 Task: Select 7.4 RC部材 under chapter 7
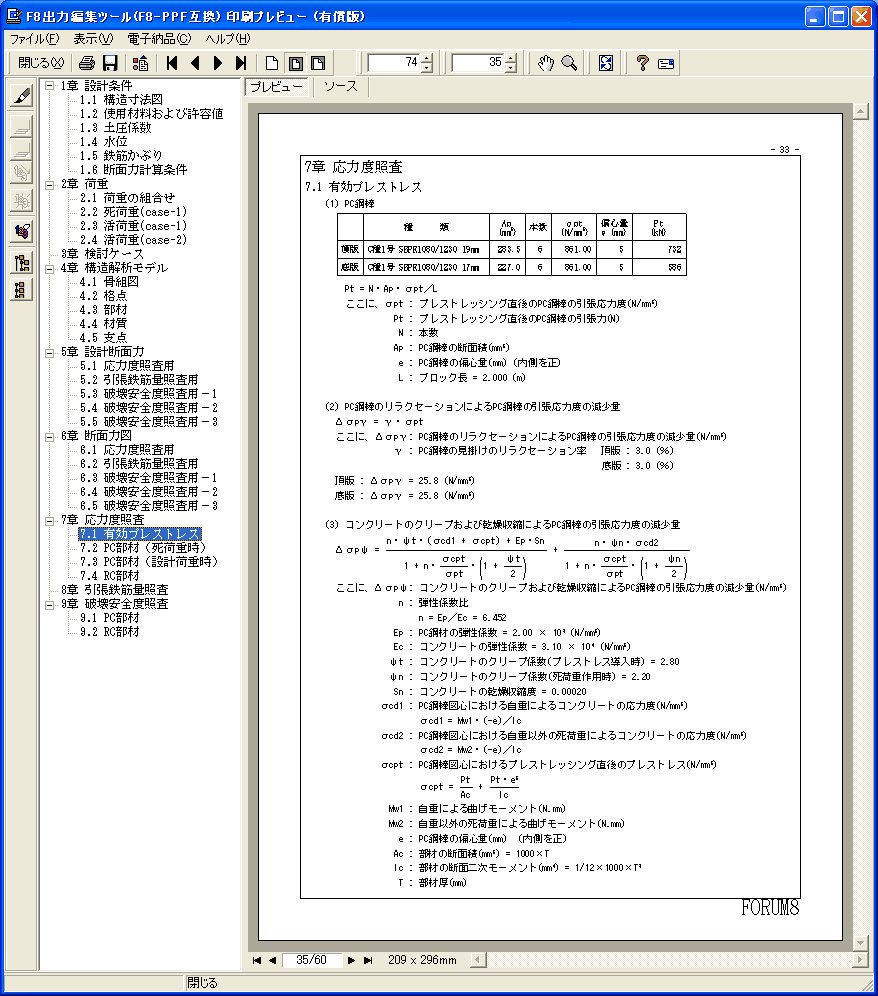pyautogui.click(x=109, y=575)
